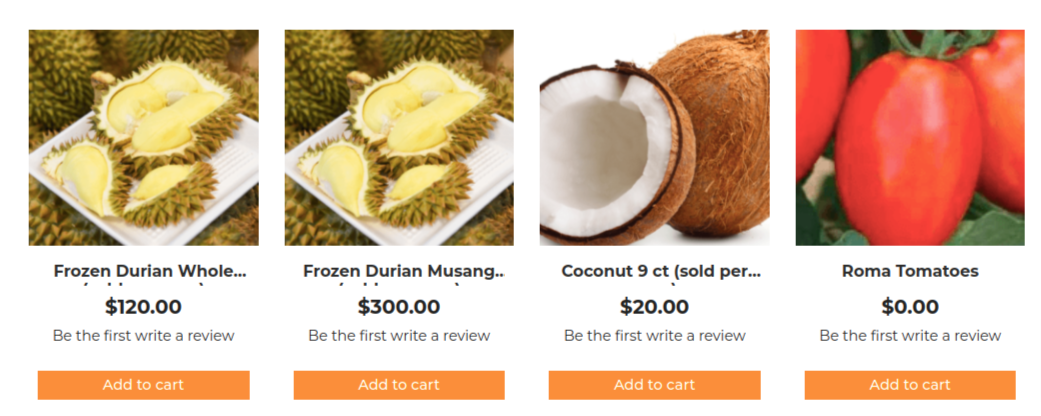Open the Coconut 9 ct title link
The height and width of the screenshot is (416, 1041).
coord(661,271)
